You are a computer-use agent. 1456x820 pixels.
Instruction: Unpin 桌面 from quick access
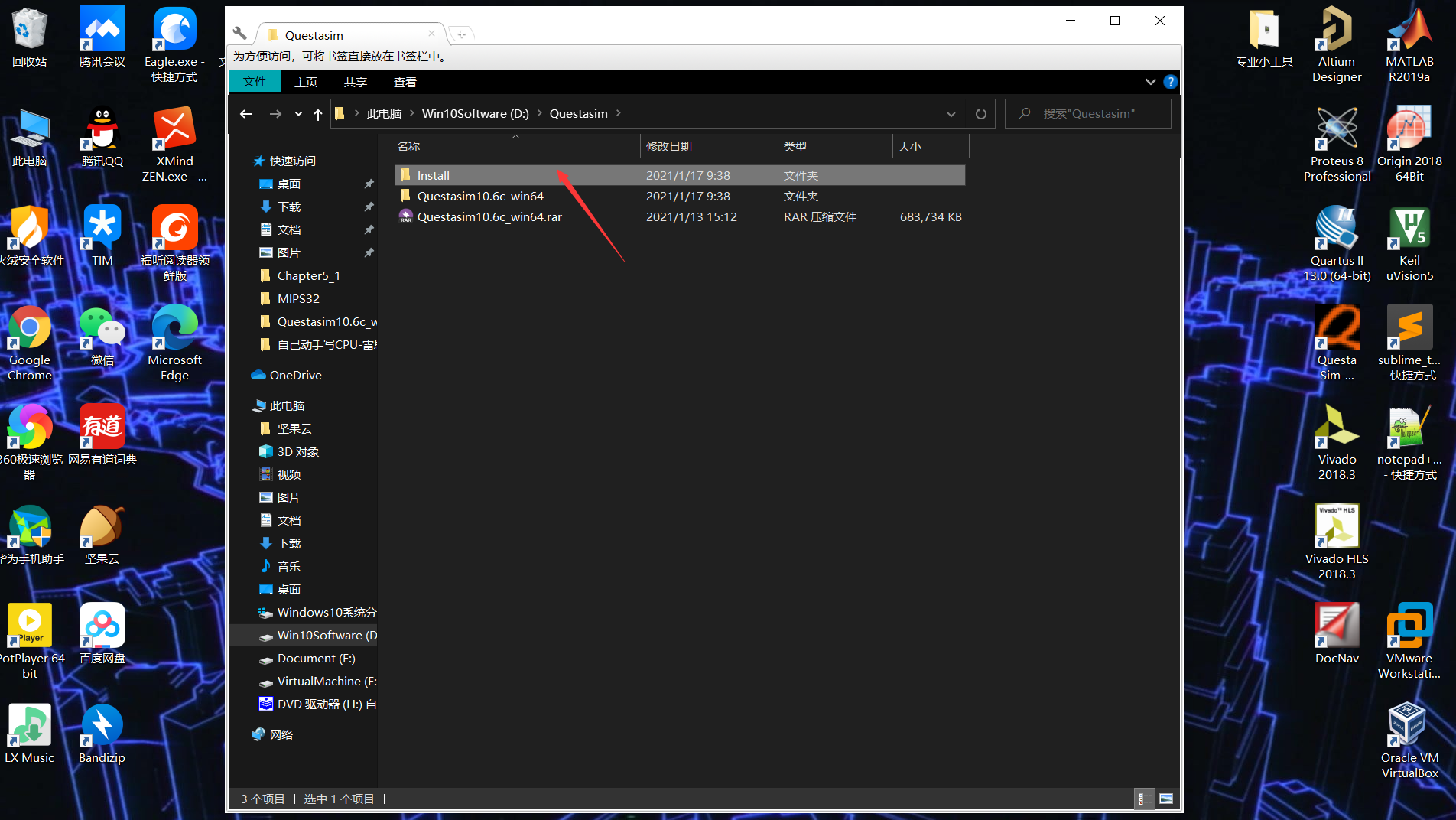pyautogui.click(x=369, y=184)
